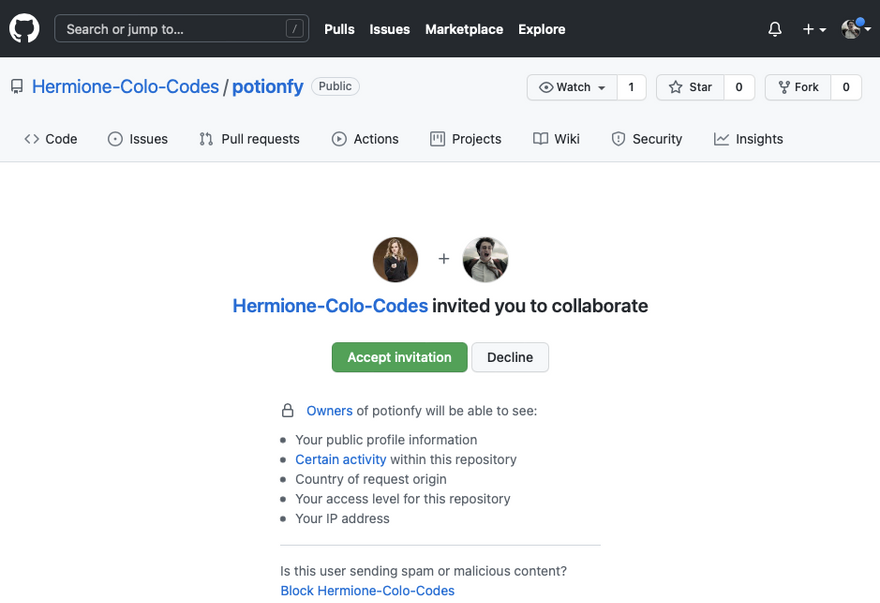Select the Projects tab
Viewport: 880px width, 603px height.
point(465,139)
